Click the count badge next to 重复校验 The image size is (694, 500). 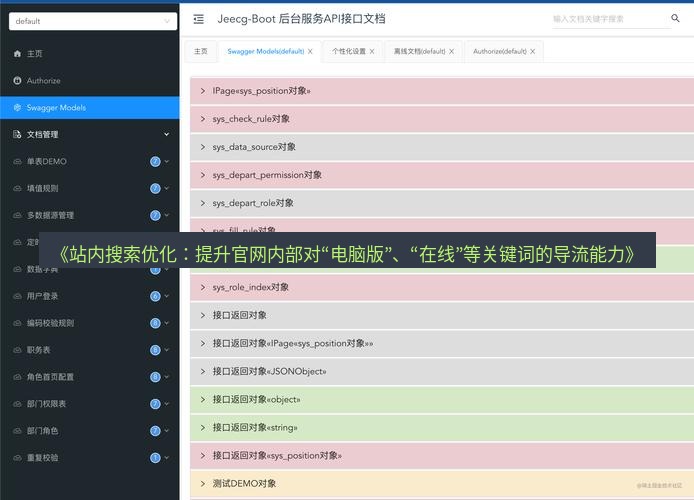tap(155, 458)
